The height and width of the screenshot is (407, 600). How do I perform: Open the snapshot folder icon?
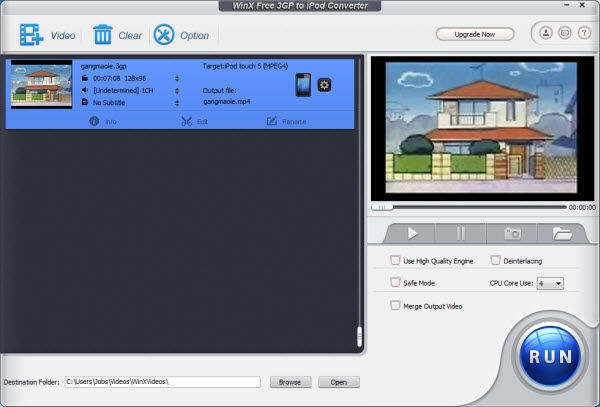pos(562,233)
